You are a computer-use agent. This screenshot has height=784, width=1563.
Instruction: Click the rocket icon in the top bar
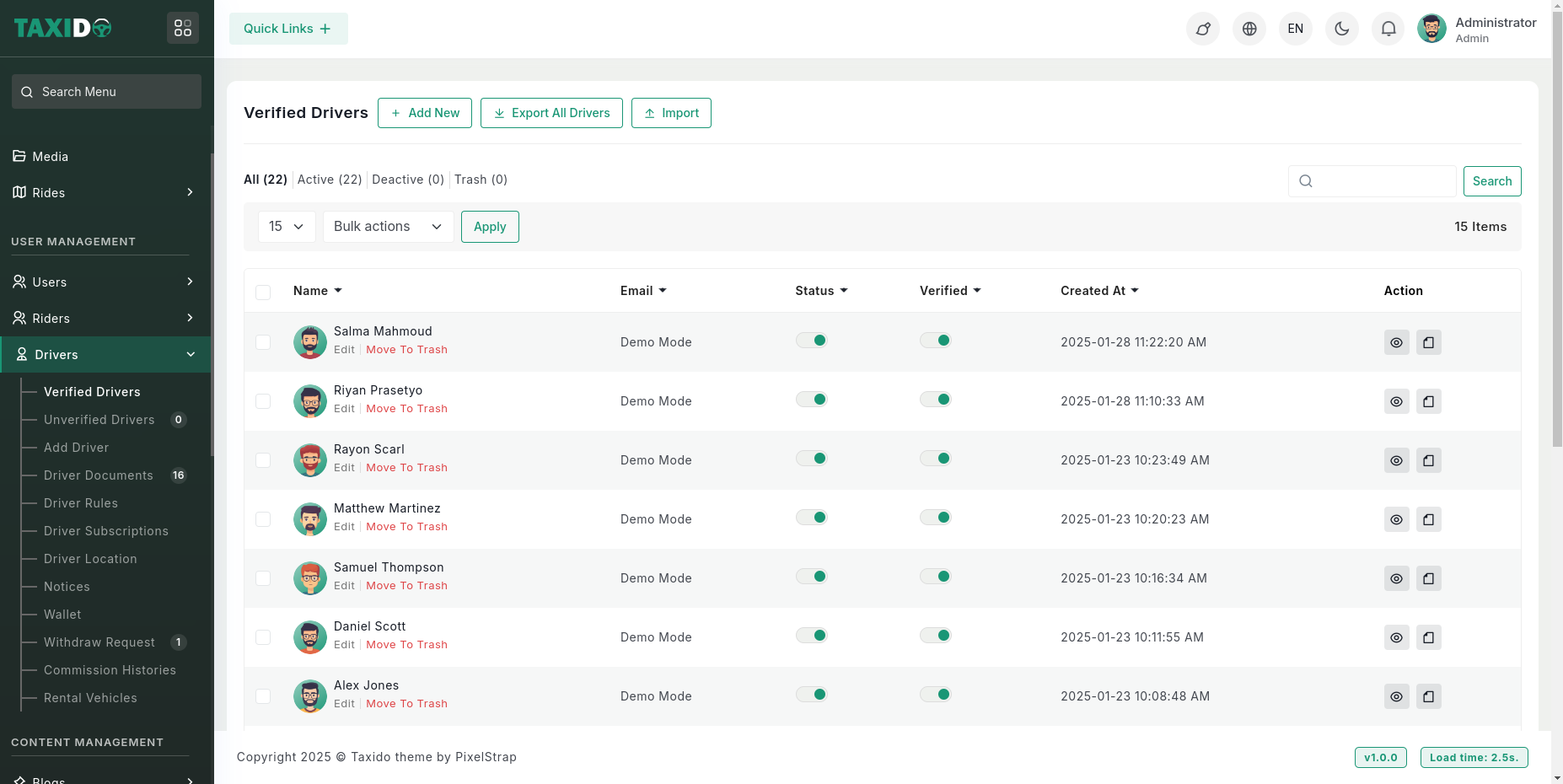1202,29
